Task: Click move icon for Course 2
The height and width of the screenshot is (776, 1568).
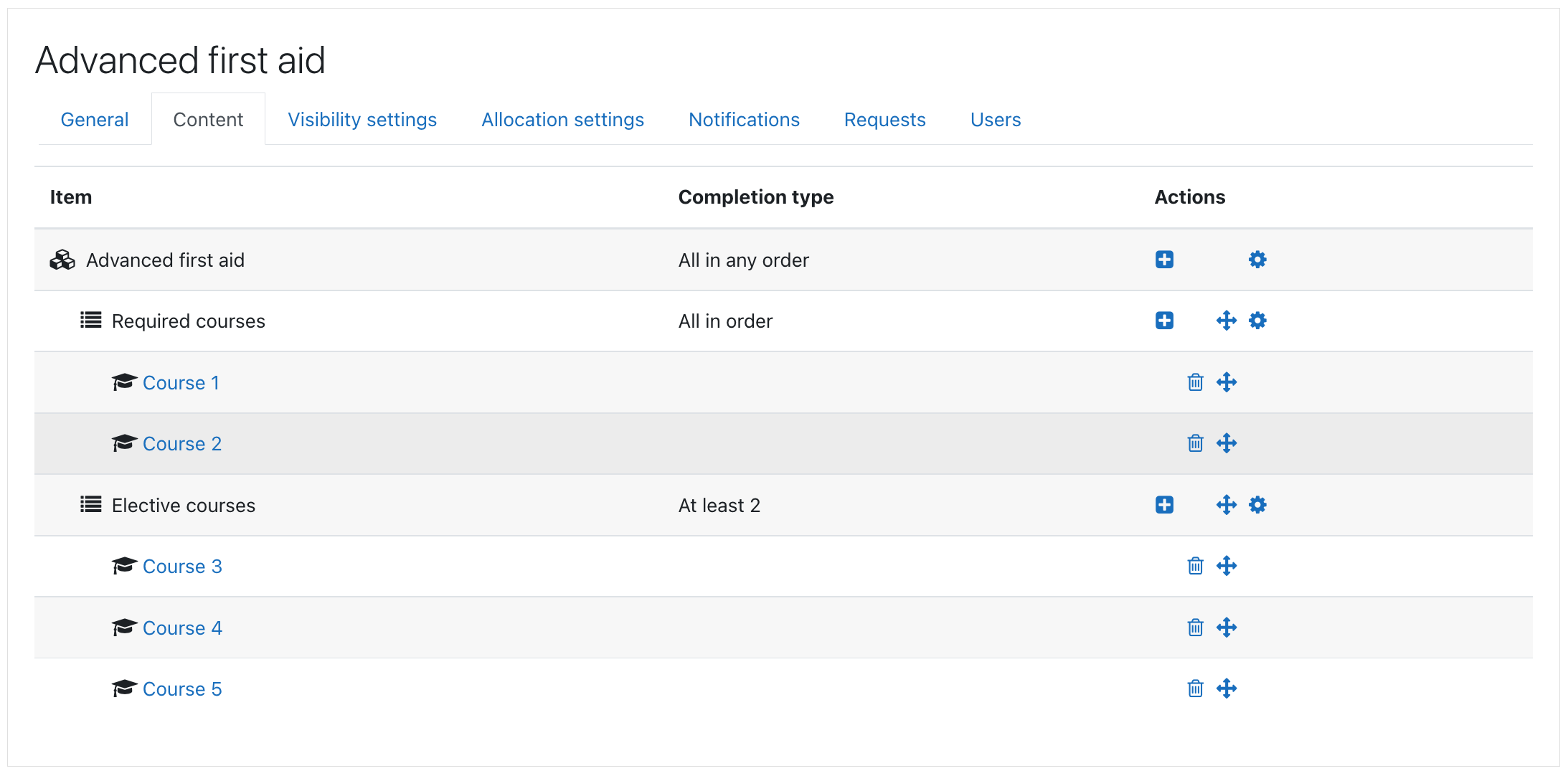Action: 1226,443
